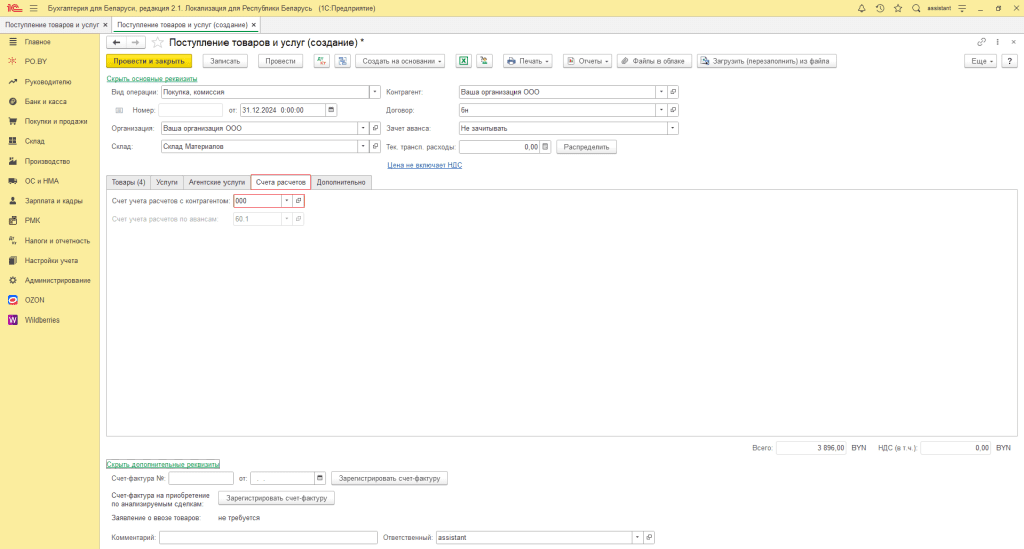1024x549 pixels.
Task: Click the Цена не включает НДС link
Action: coord(425,164)
